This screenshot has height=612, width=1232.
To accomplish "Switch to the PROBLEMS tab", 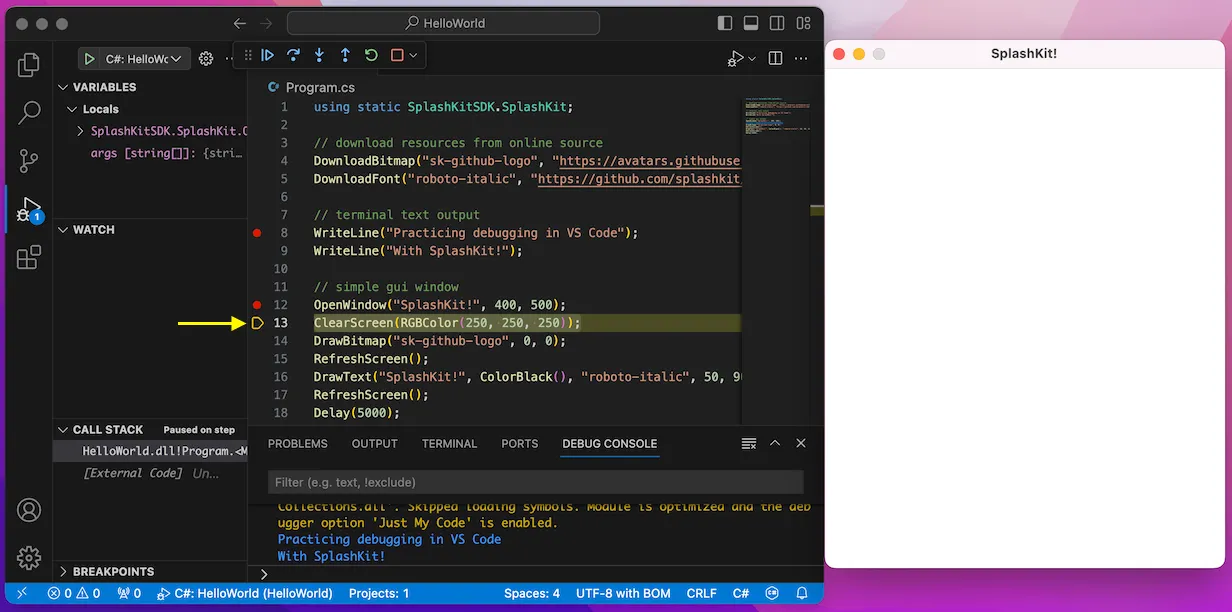I will (297, 444).
